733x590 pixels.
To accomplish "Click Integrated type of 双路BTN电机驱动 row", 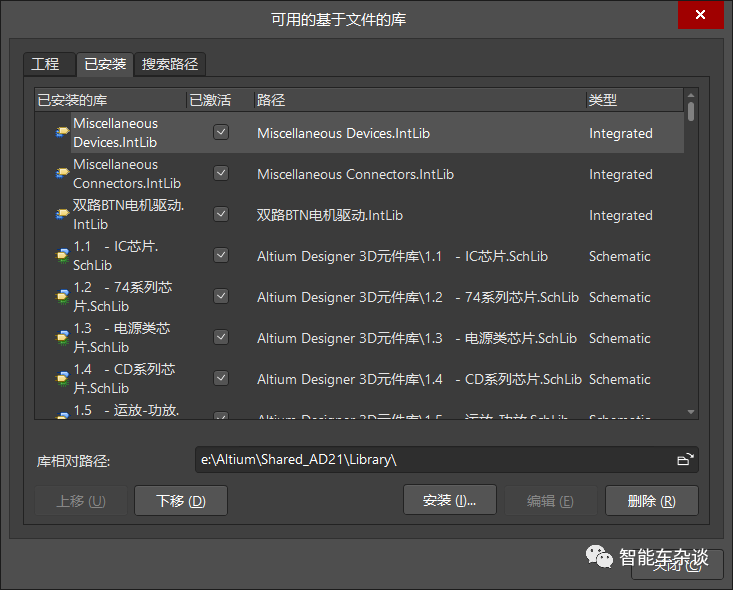I will pos(621,215).
